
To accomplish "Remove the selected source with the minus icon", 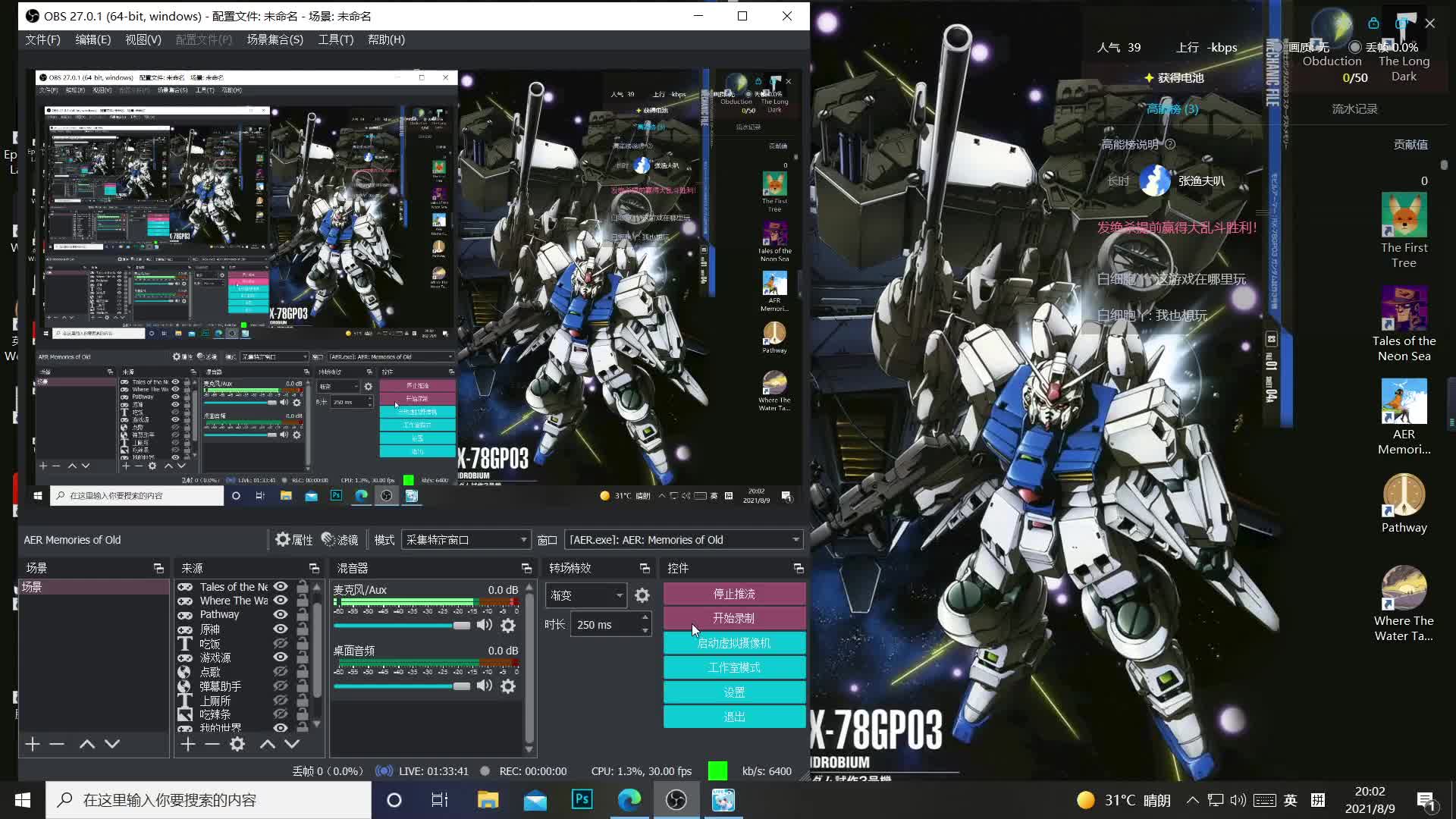I will (212, 744).
